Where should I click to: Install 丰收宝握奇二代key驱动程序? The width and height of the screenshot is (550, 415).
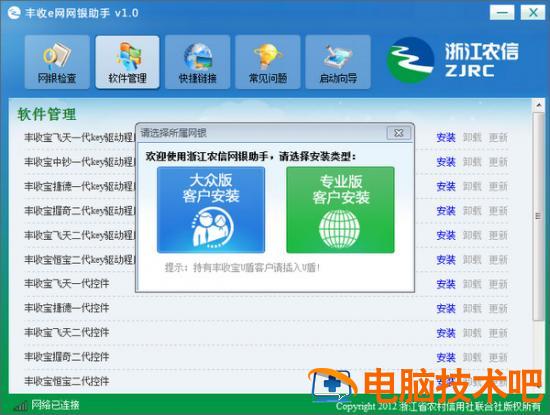point(446,211)
